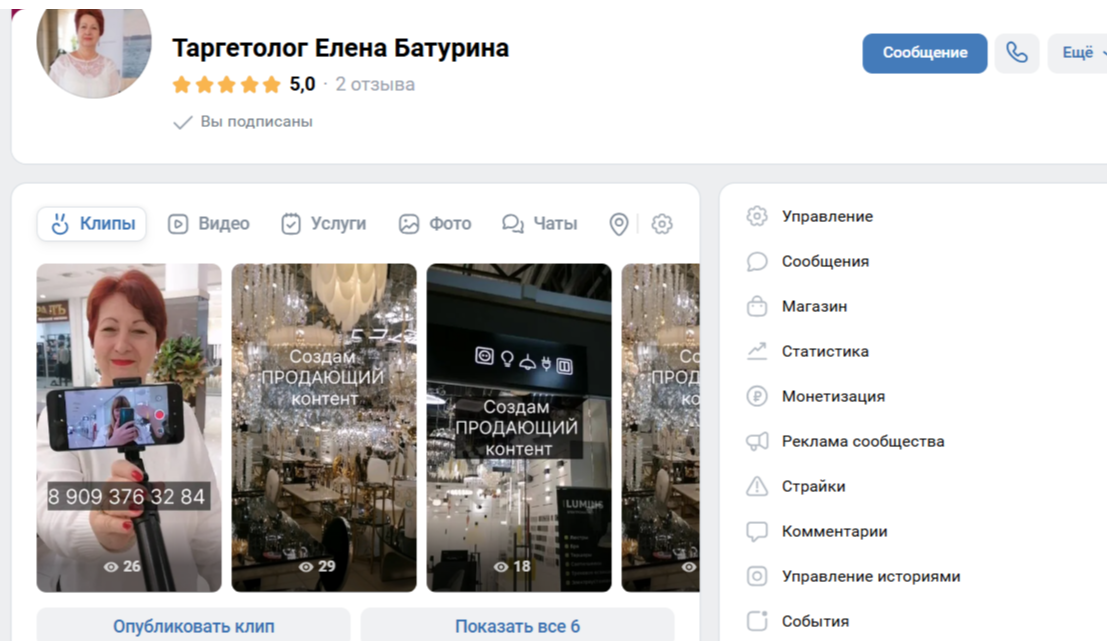The height and width of the screenshot is (641, 1107).
Task: Open the 2 отзыва reviews link
Action: pyautogui.click(x=375, y=84)
